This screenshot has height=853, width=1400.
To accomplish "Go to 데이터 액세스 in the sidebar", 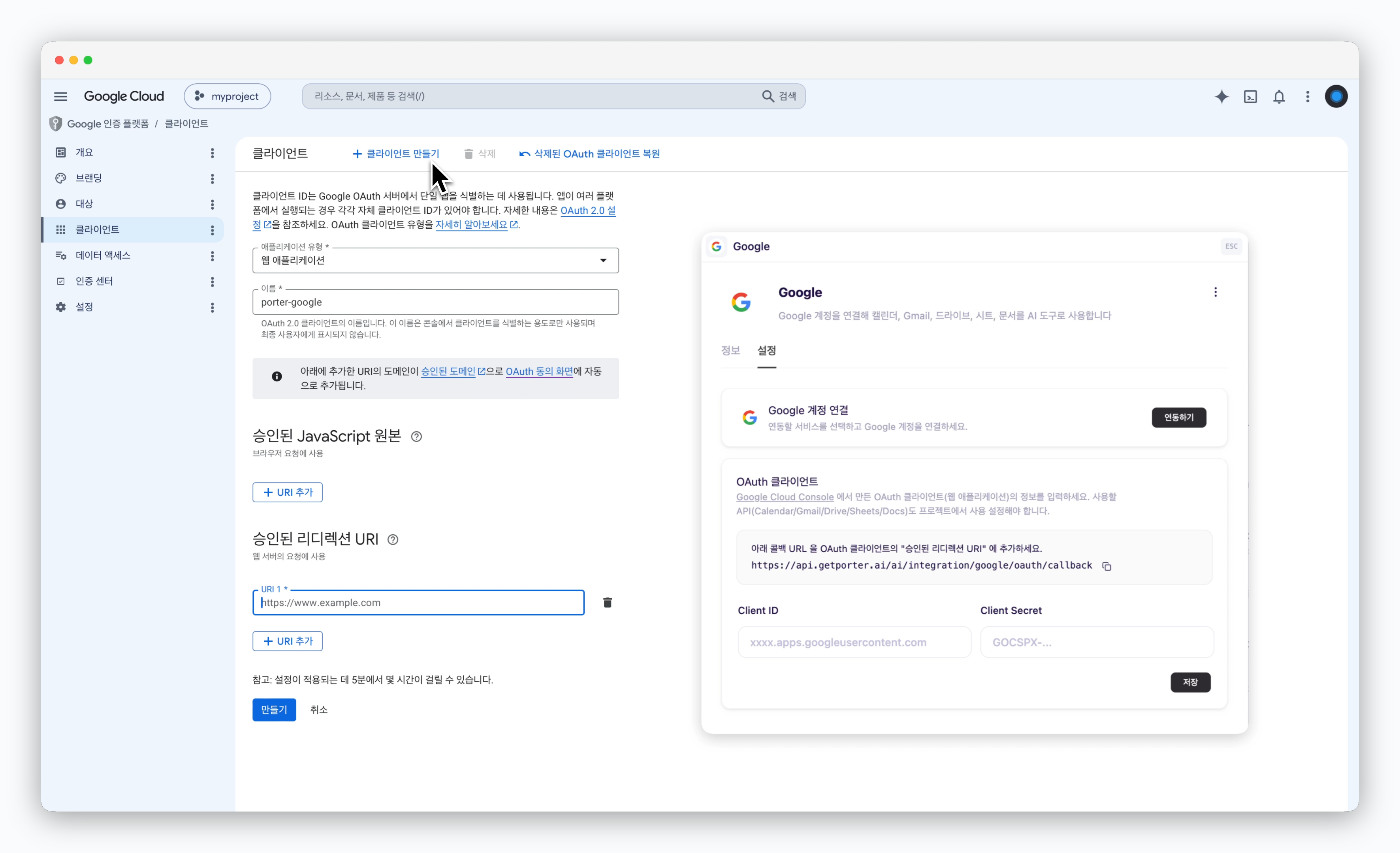I will pos(103,255).
